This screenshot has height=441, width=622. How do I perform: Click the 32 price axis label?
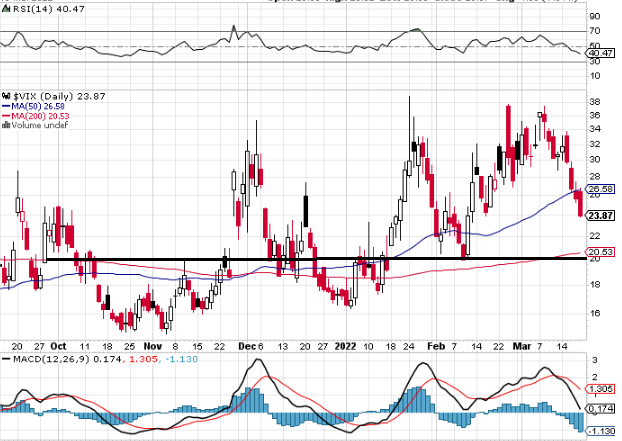tap(595, 144)
